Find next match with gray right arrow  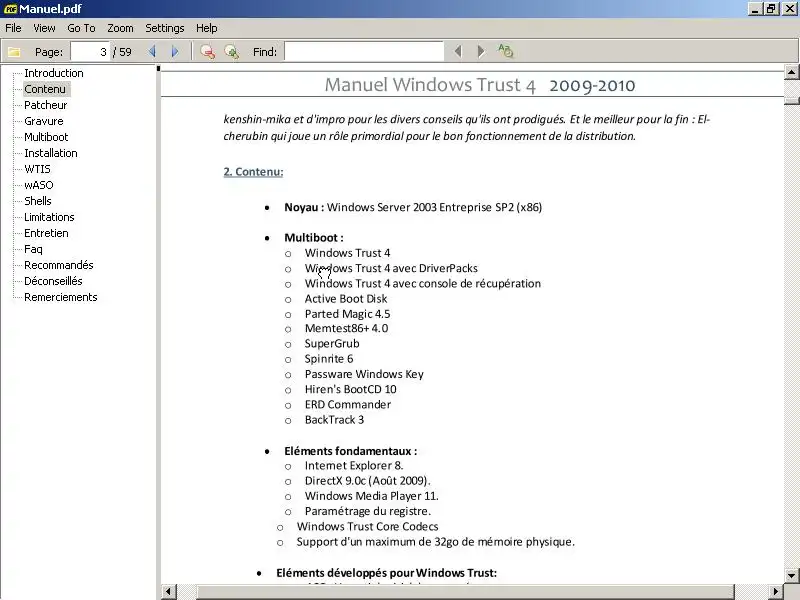click(x=481, y=52)
